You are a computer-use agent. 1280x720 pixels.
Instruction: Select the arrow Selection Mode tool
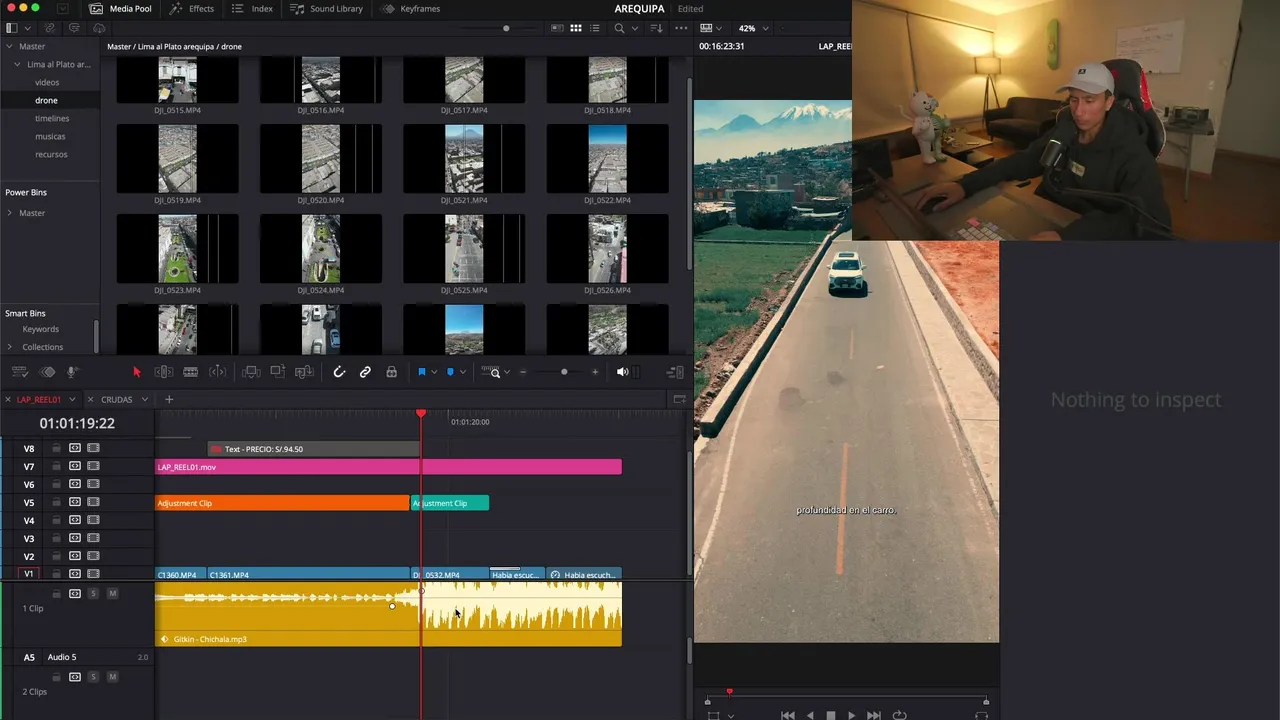point(137,372)
